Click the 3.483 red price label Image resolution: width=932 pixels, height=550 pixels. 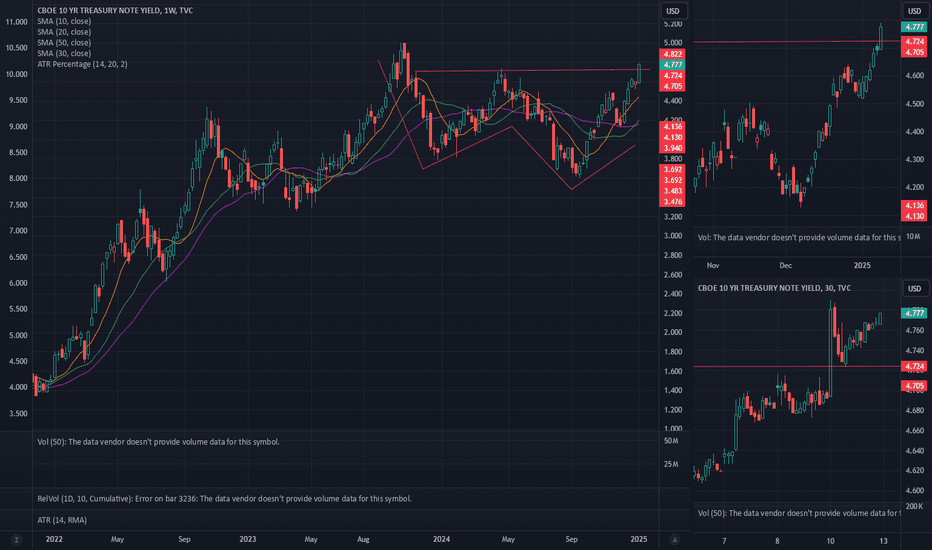pyautogui.click(x=673, y=191)
